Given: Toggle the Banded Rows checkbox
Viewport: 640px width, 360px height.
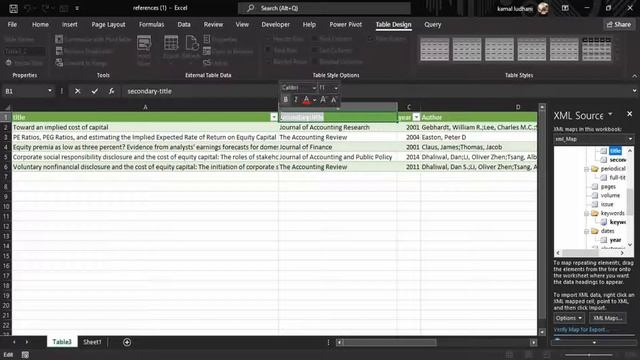Looking at the screenshot, I should [268, 62].
